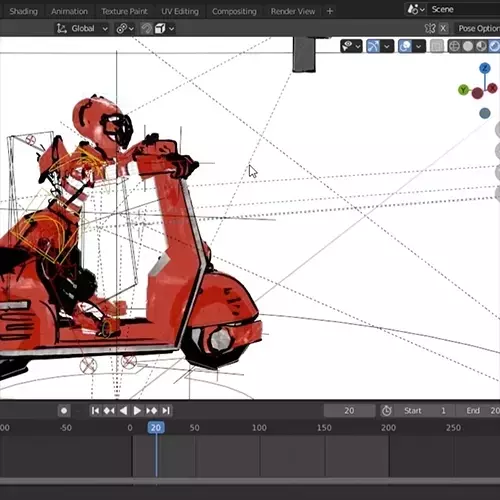Toggle the snap magnet icon
500x500 pixels.
[x=146, y=29]
